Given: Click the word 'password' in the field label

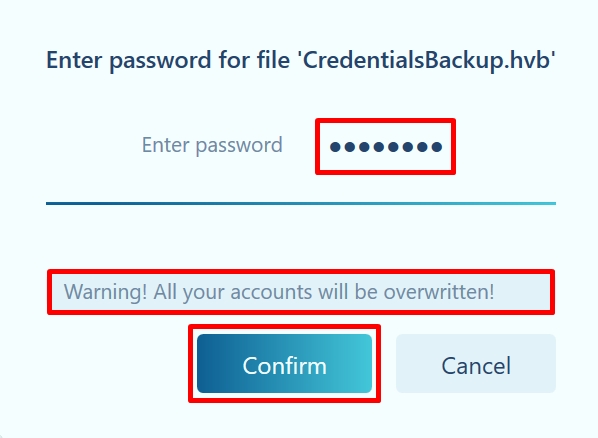Looking at the screenshot, I should 239,147.
